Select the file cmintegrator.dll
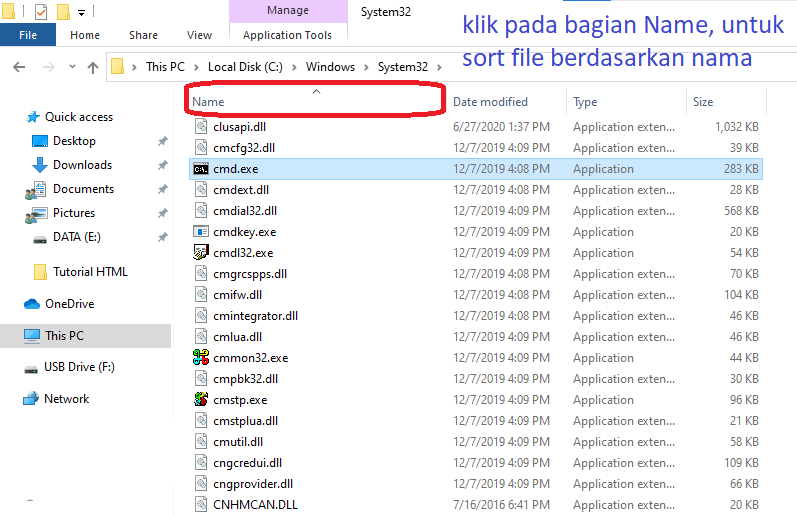This screenshot has width=797, height=516. click(256, 316)
